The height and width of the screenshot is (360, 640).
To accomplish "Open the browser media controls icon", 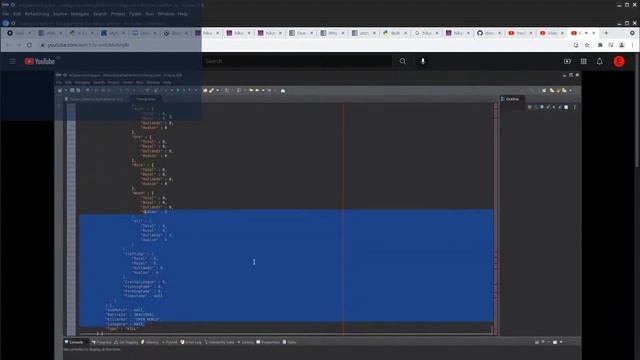I will [x=611, y=45].
